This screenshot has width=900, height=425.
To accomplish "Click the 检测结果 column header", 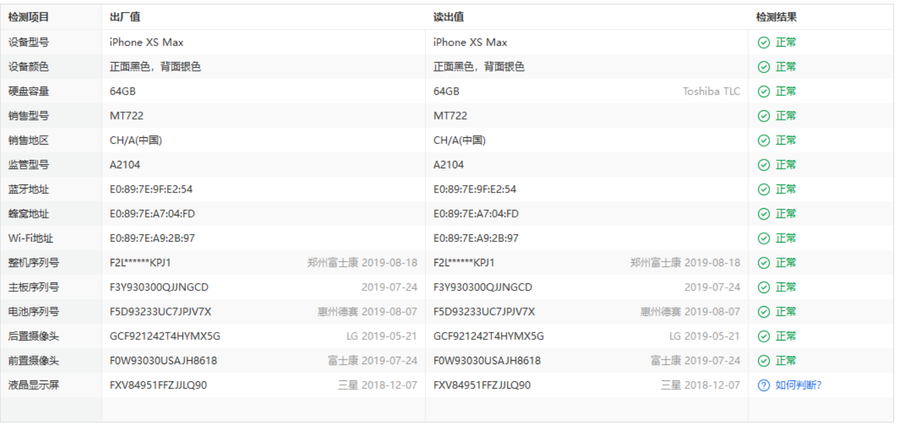I will click(776, 17).
